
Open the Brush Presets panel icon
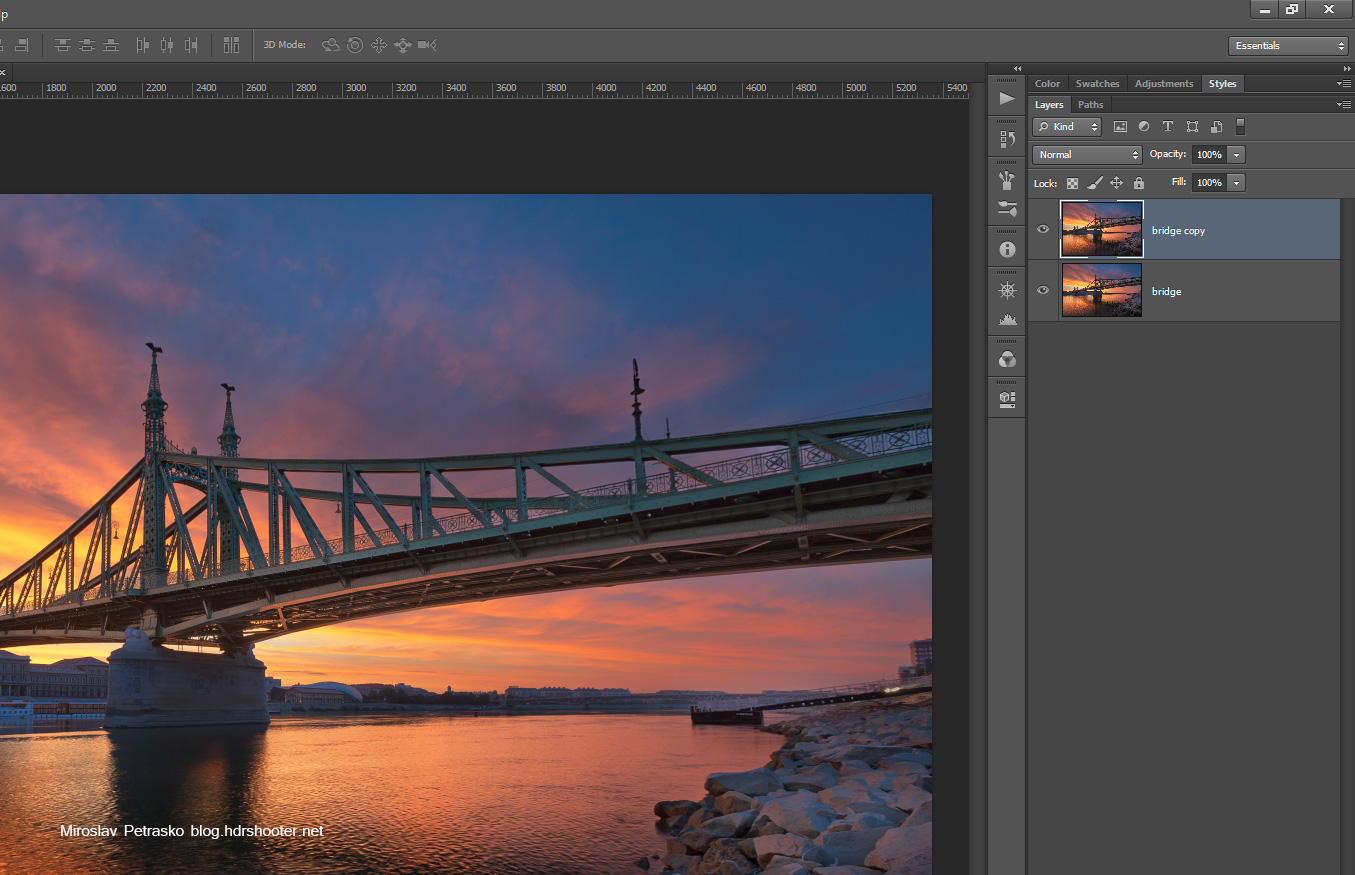(1007, 180)
